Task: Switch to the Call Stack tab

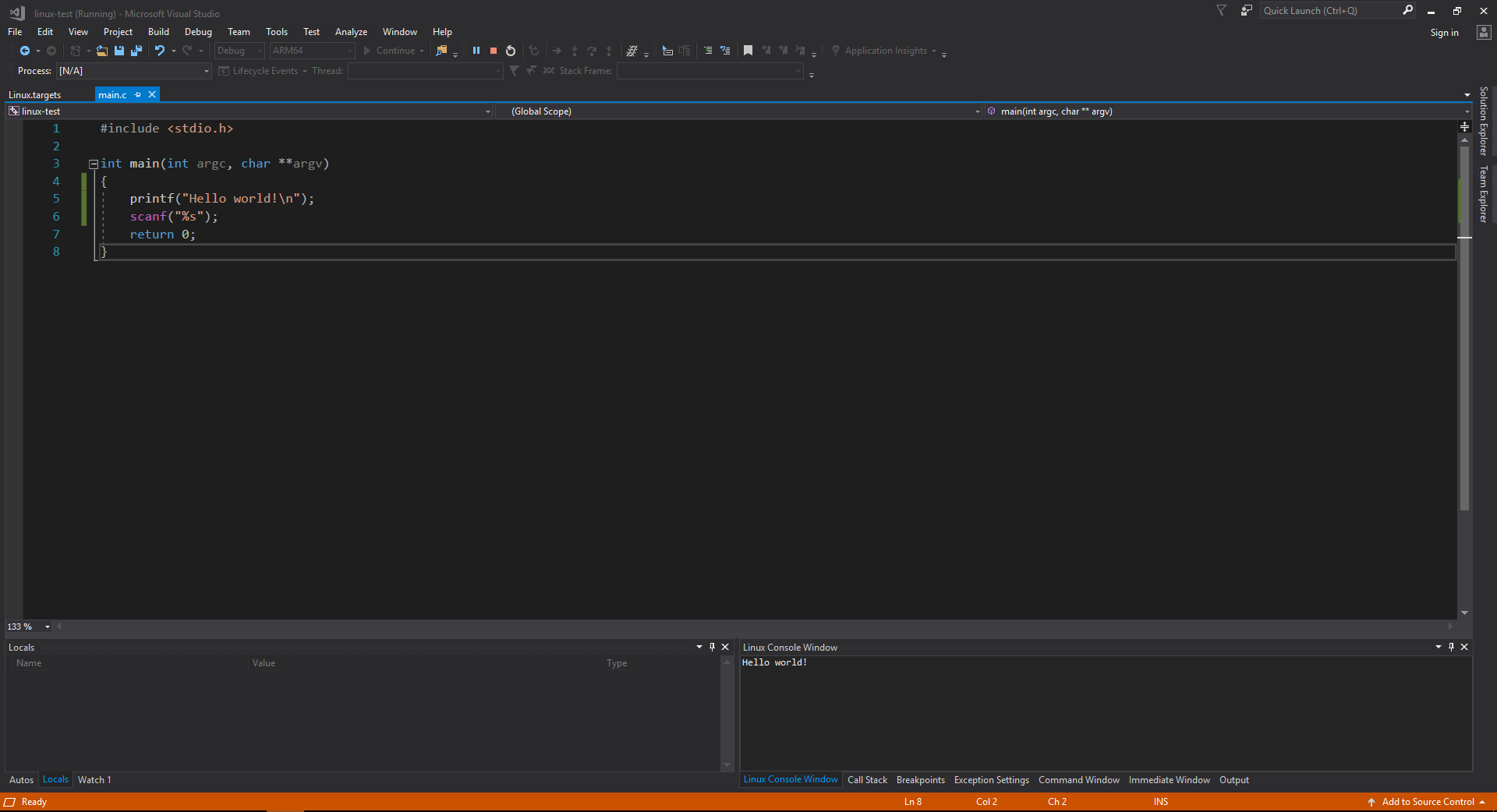Action: coord(866,779)
